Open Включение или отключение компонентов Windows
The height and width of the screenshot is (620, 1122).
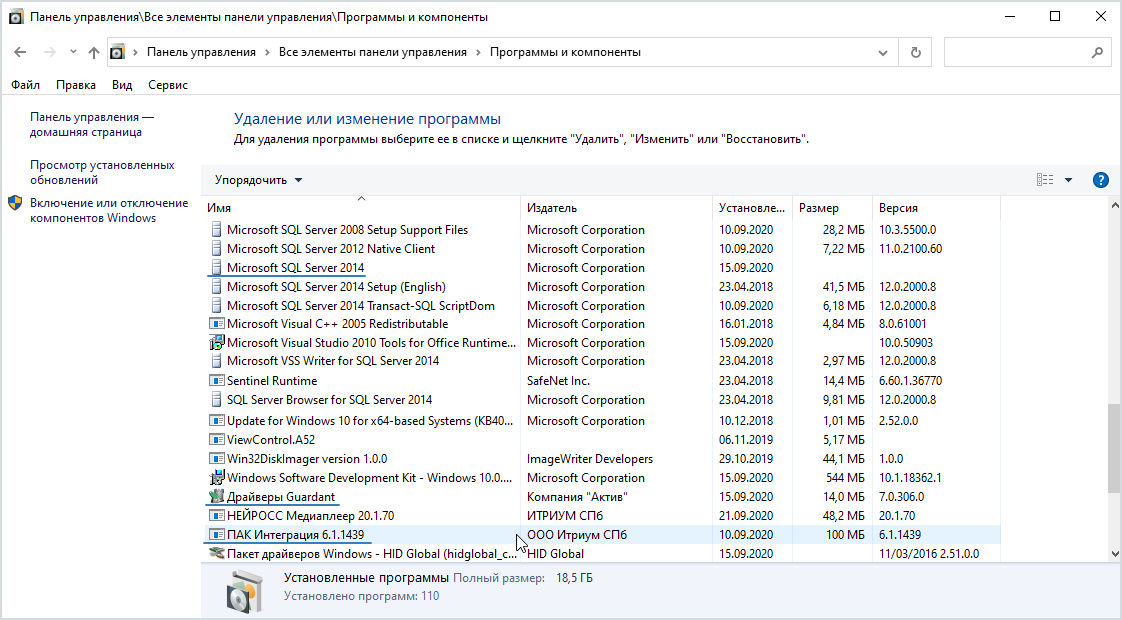point(108,210)
